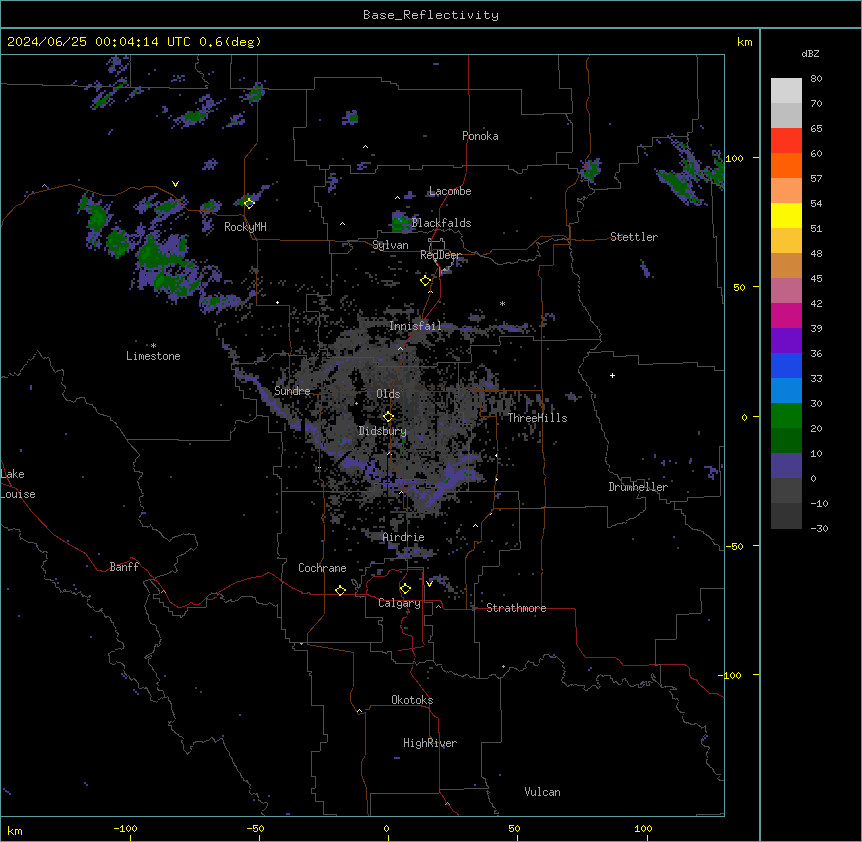This screenshot has height=842, width=862.
Task: Click the HighRiver label
Action: coord(430,743)
